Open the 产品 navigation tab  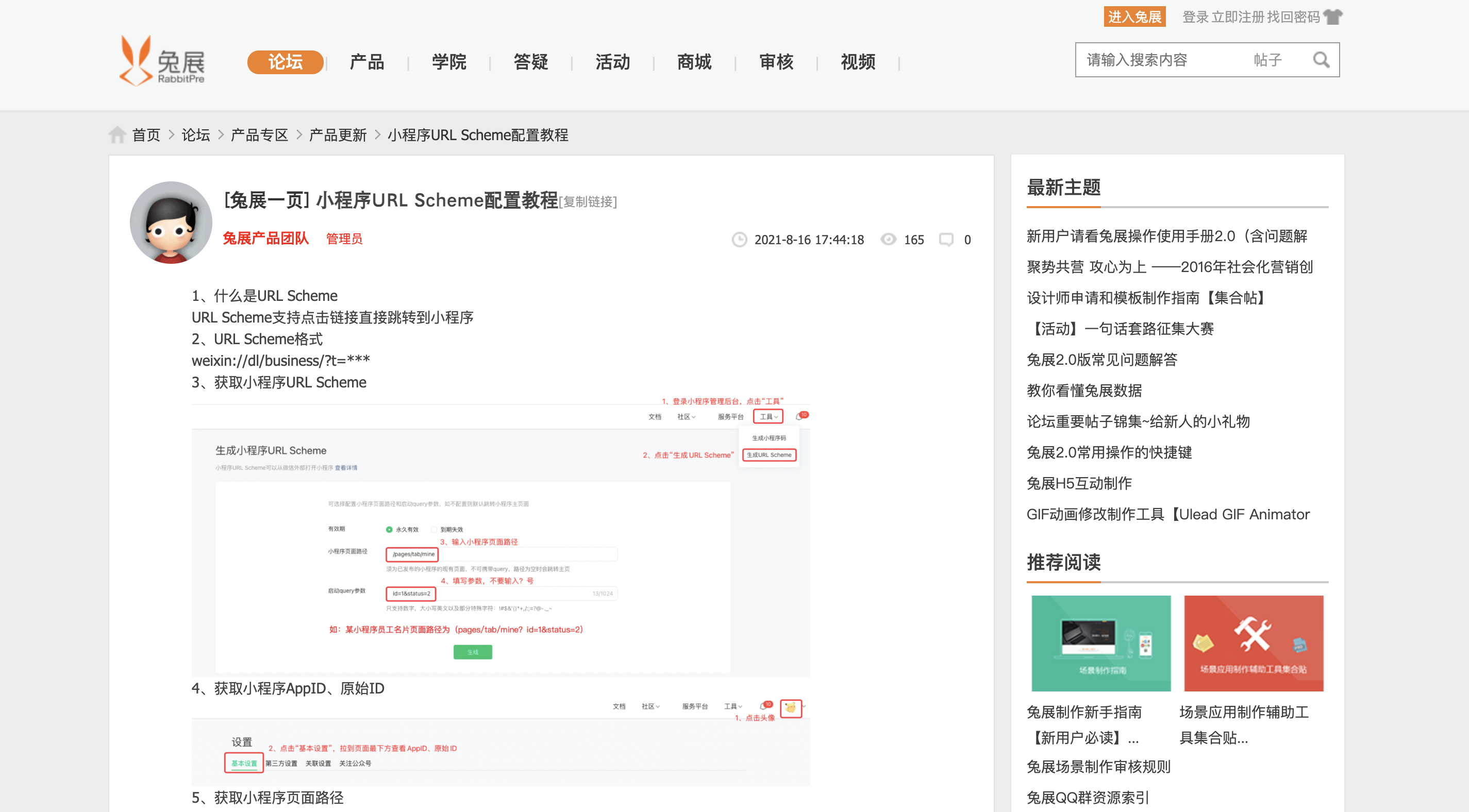point(366,62)
